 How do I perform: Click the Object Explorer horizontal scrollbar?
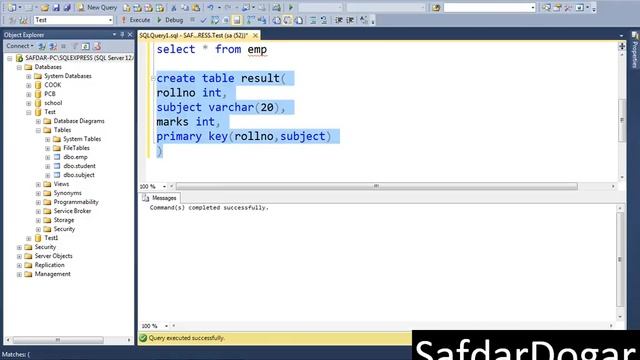click(x=58, y=340)
